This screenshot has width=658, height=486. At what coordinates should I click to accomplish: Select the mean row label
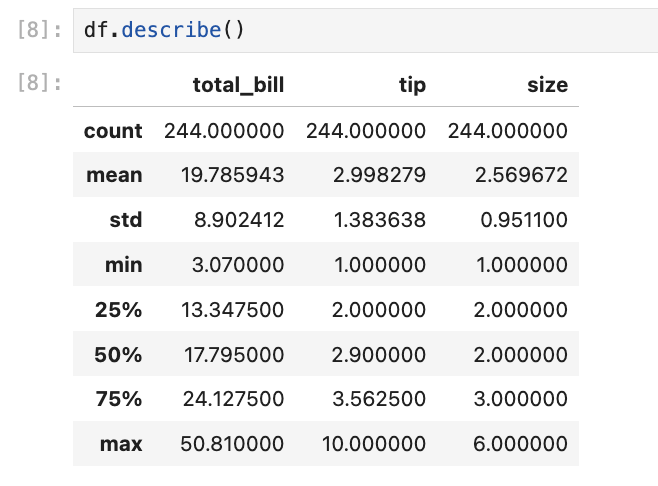pyautogui.click(x=114, y=175)
